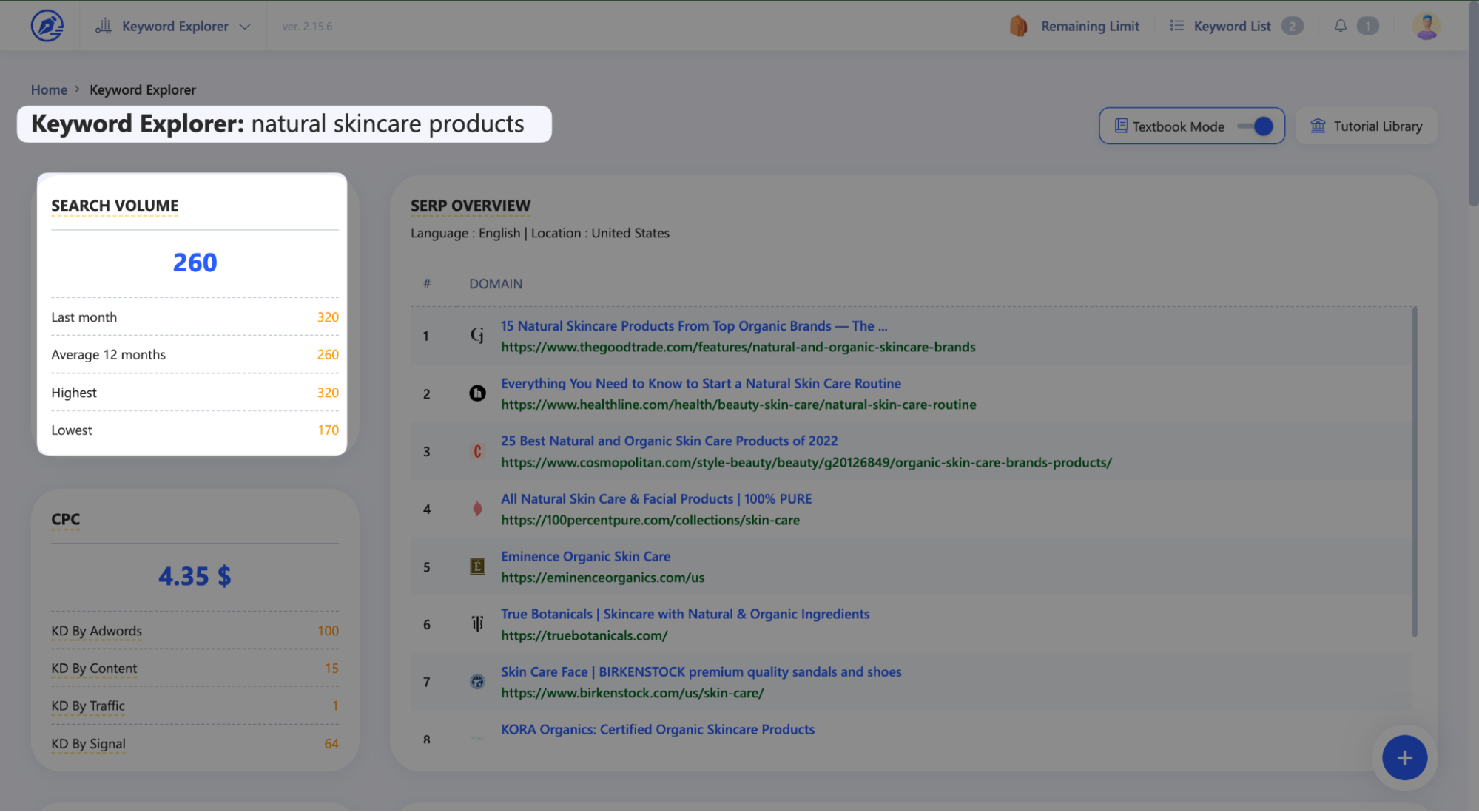Click the version text ver. 2.15.6
The image size is (1479, 812).
[307, 26]
